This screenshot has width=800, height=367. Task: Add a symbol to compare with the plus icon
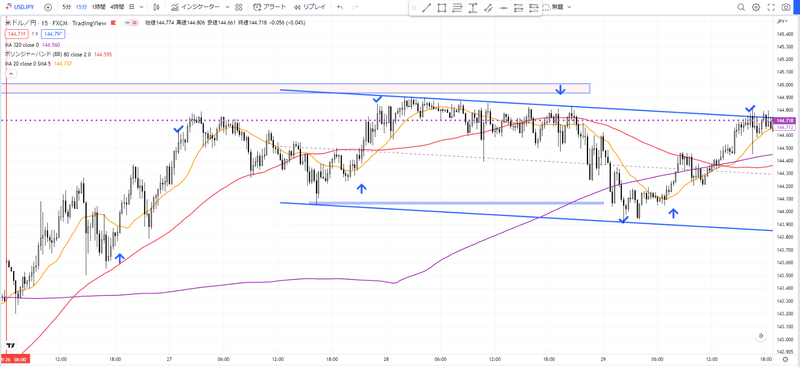tap(47, 7)
